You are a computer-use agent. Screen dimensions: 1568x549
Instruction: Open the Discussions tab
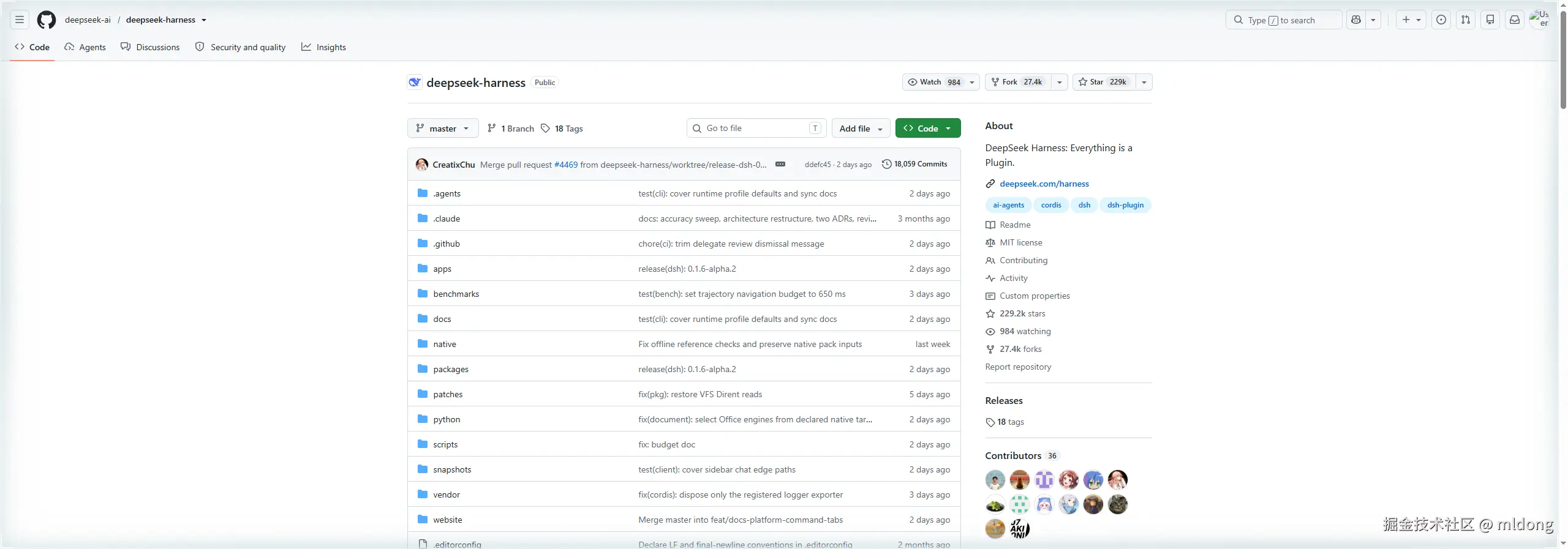coord(150,47)
